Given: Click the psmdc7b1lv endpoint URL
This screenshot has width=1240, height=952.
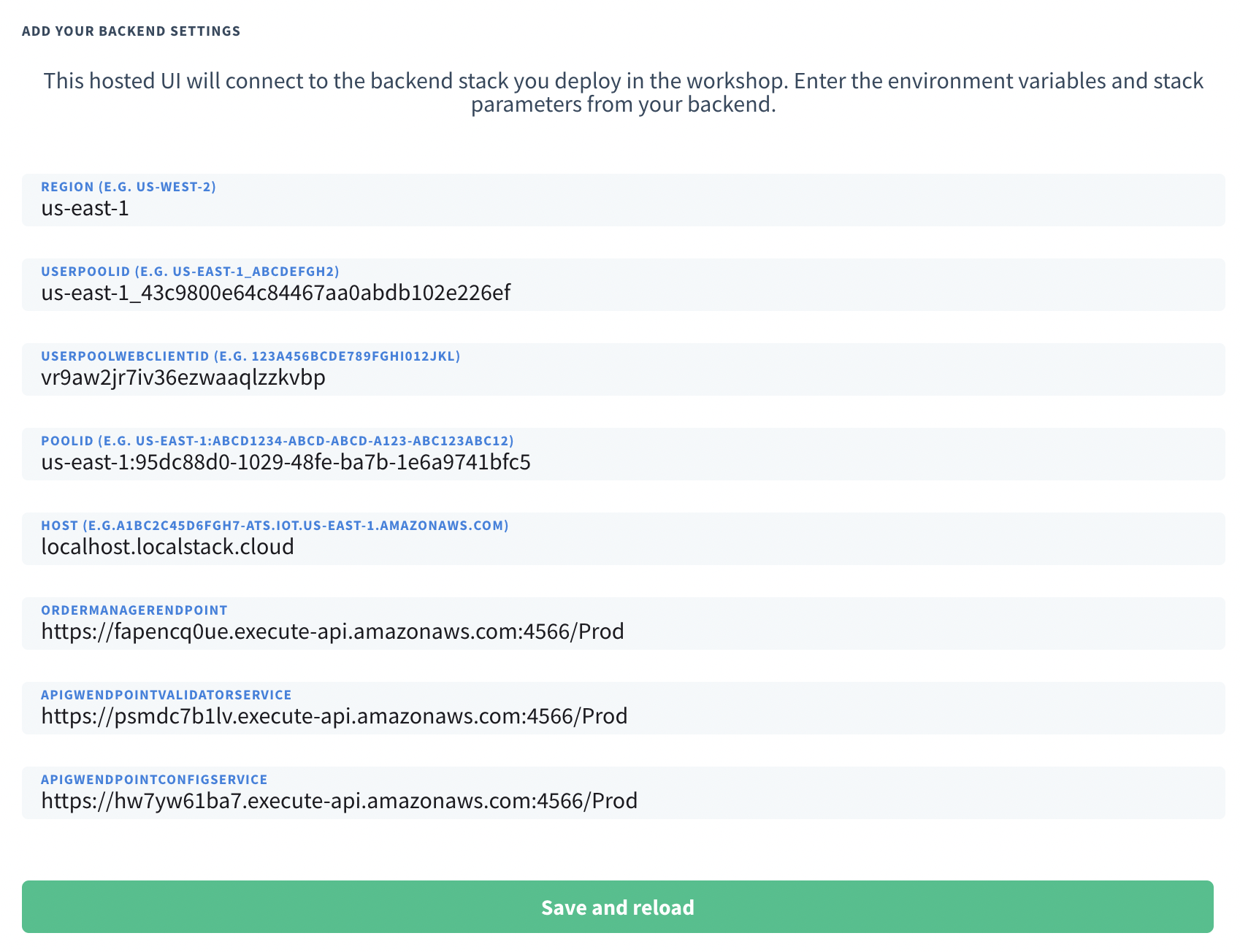Looking at the screenshot, I should click(x=334, y=715).
